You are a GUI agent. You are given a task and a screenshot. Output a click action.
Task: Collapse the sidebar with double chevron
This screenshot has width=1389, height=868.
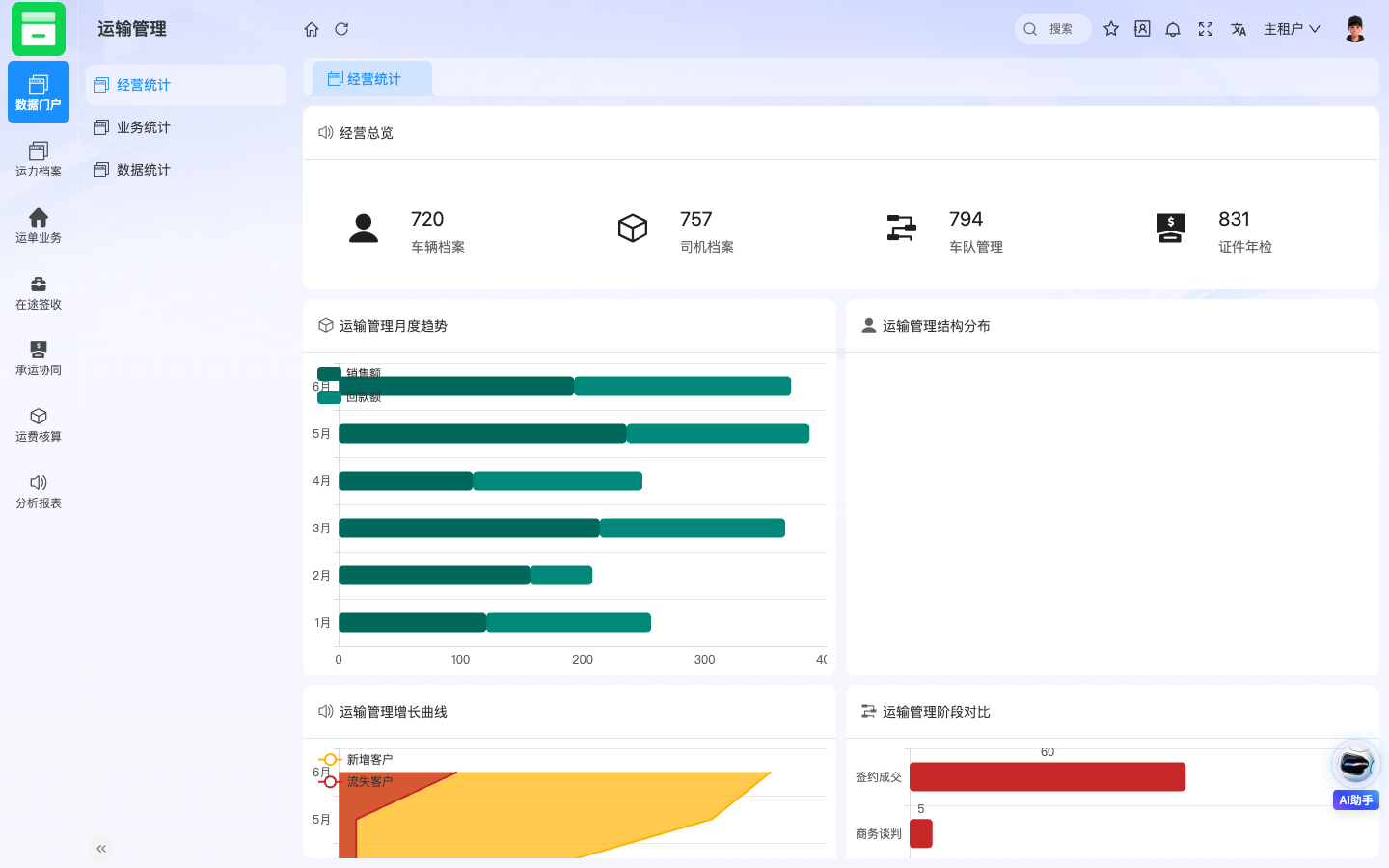pos(101,849)
